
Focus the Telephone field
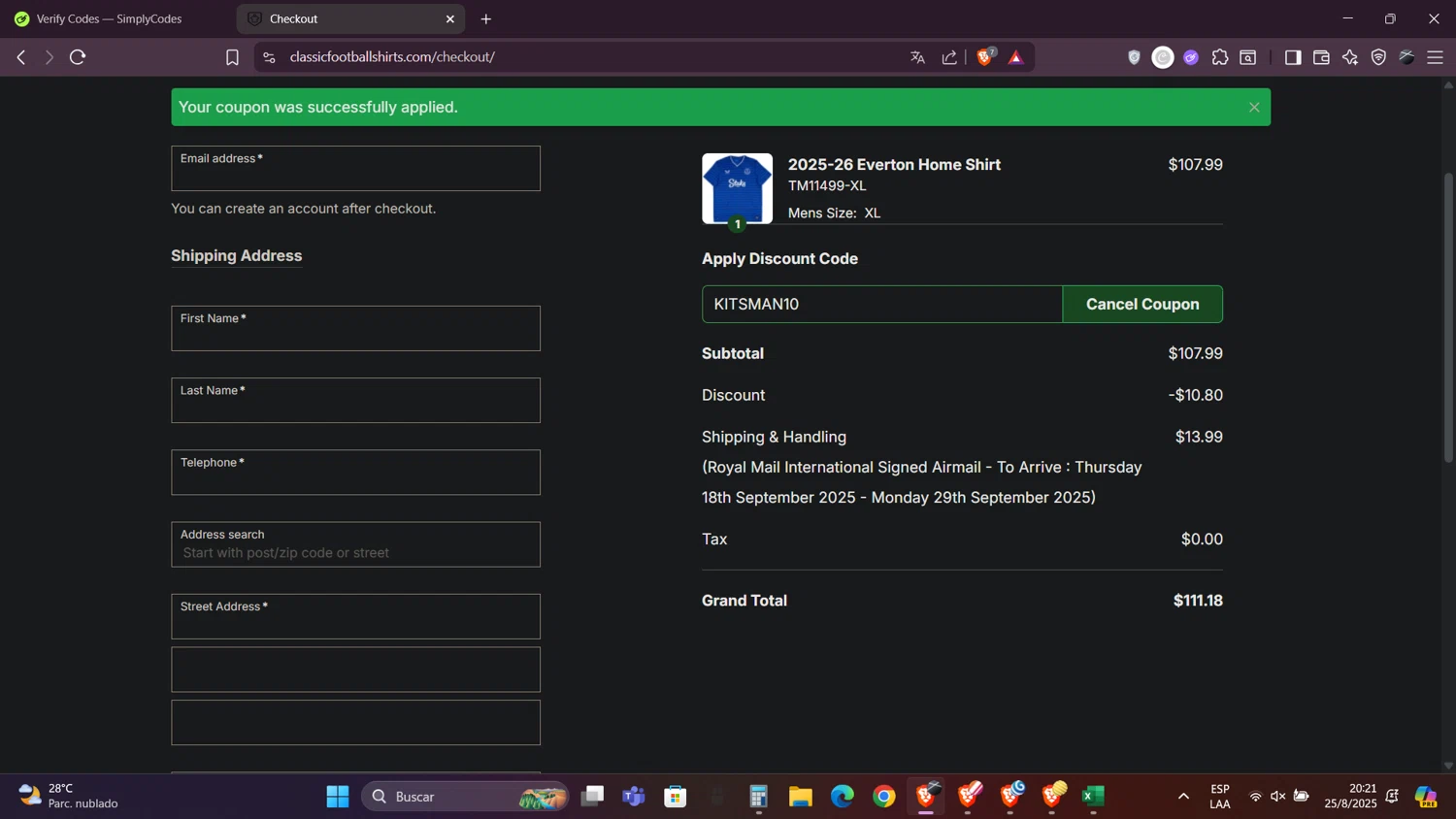[x=355, y=472]
